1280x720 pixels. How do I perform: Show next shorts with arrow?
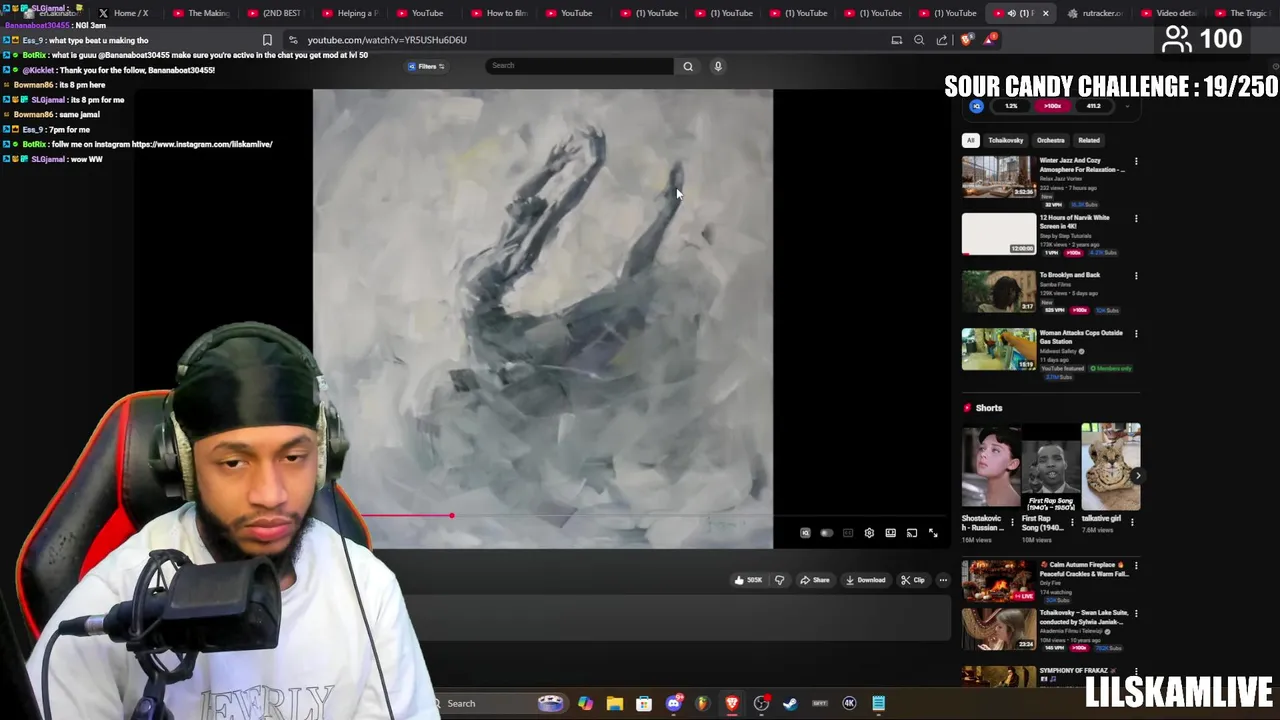[x=1137, y=476]
